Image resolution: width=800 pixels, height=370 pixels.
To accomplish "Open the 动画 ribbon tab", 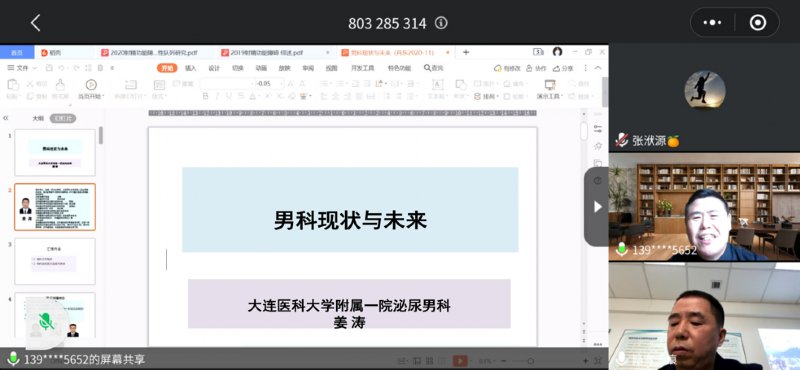I will click(261, 68).
